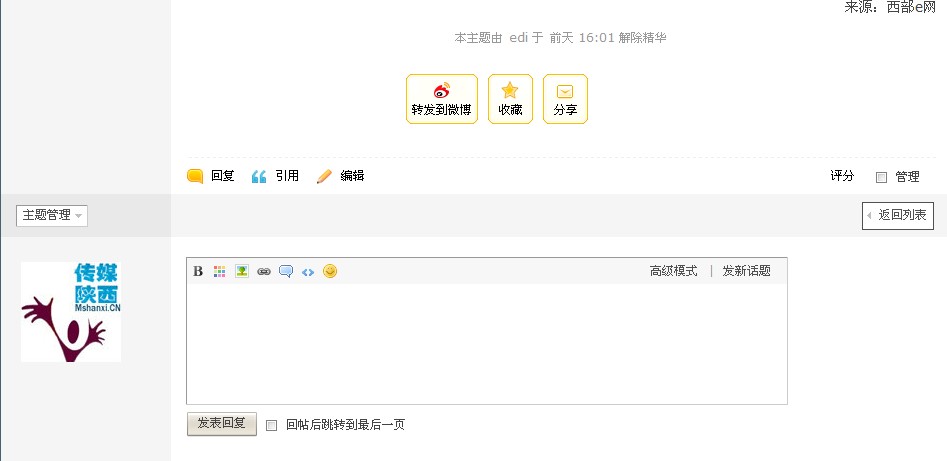Image resolution: width=947 pixels, height=461 pixels.
Task: Insert a quote using speech bubble icon
Action: 286,271
